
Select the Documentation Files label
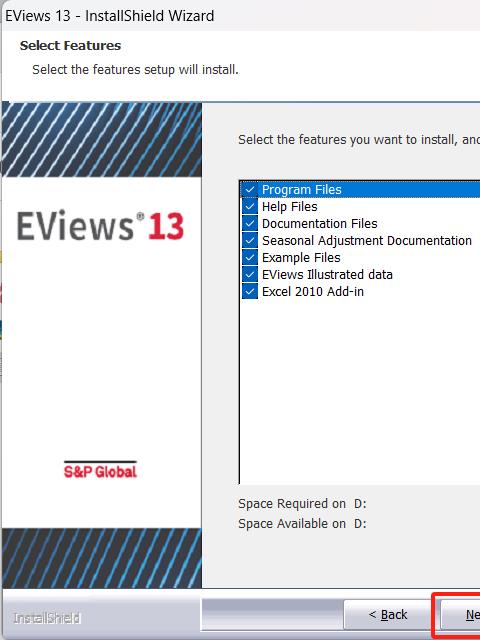[320, 224]
